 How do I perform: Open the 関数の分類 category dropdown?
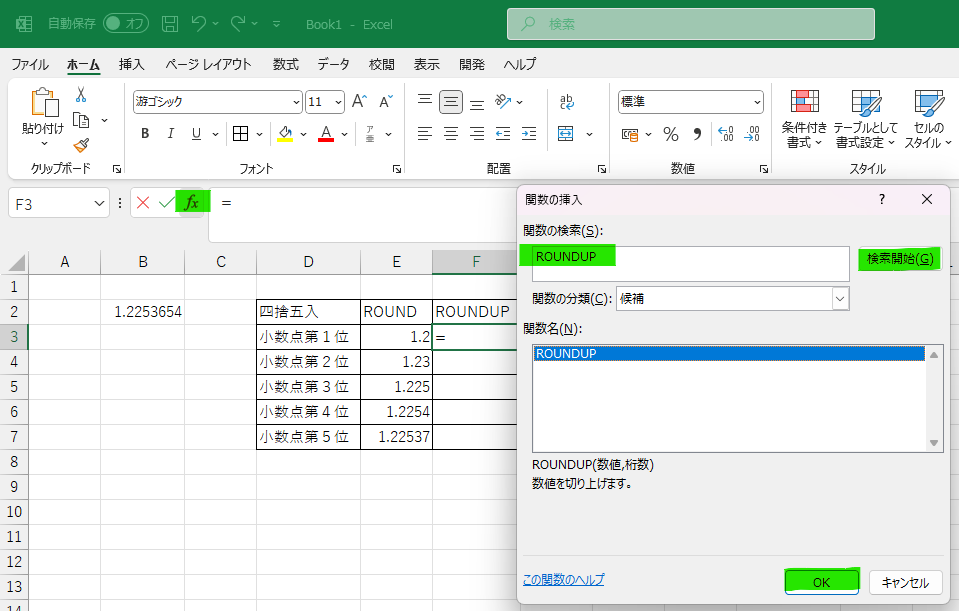point(840,299)
